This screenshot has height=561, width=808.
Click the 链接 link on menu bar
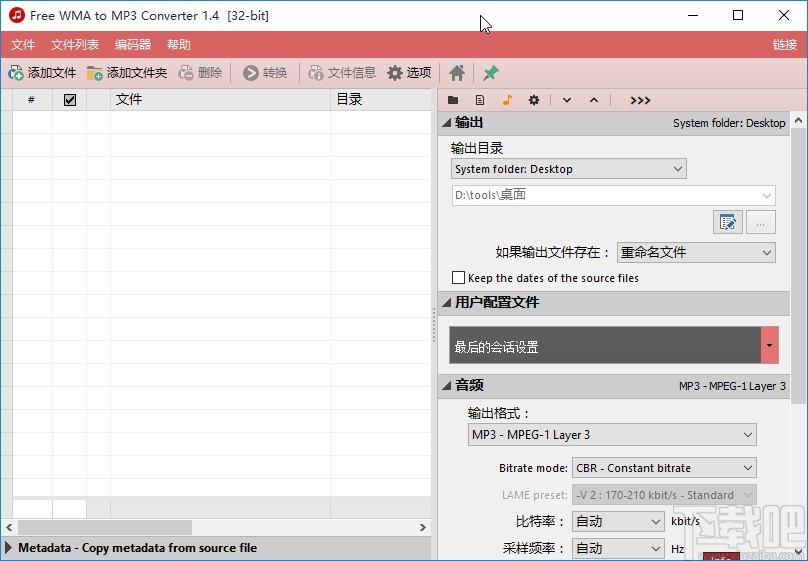(785, 45)
